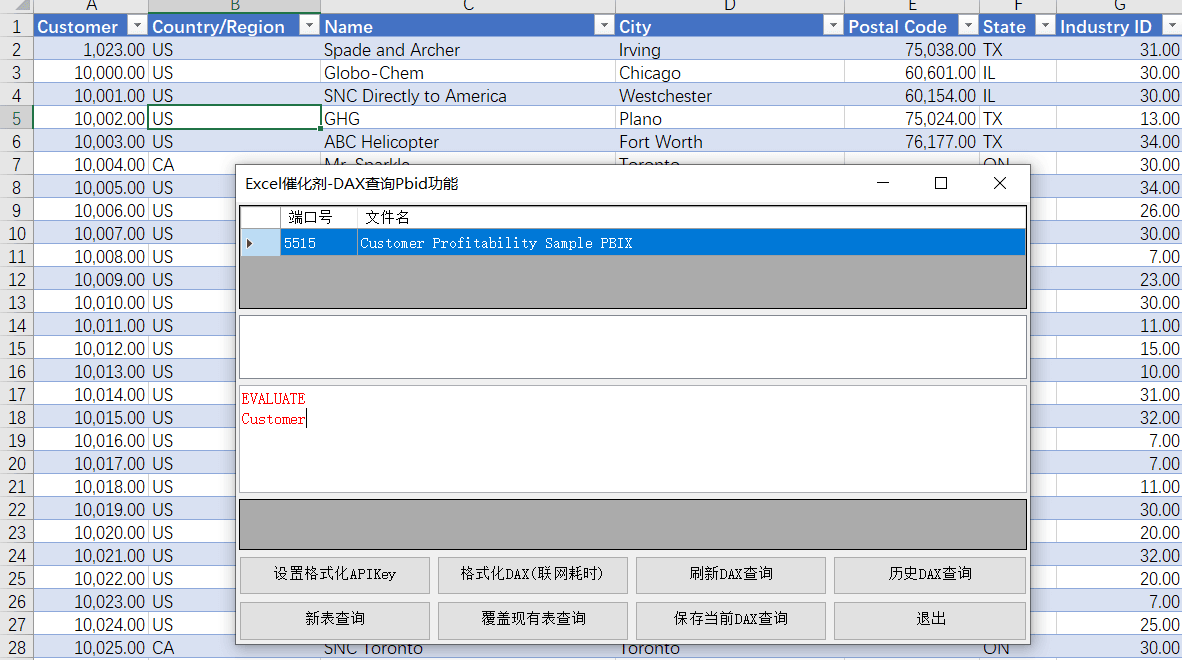Run 新表查询 to a new table
Viewport: 1182px width, 660px height.
click(335, 619)
